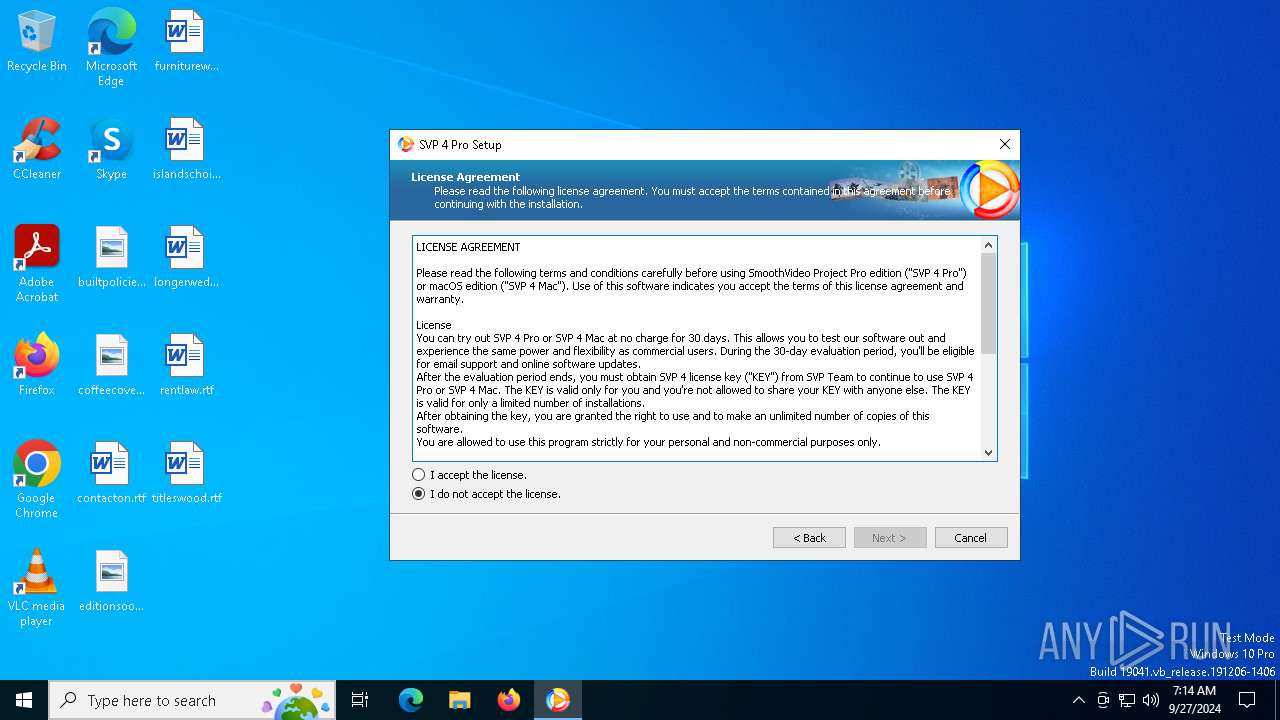Image resolution: width=1280 pixels, height=720 pixels.
Task: Click the Meet Now tray icon
Action: pos(1103,700)
